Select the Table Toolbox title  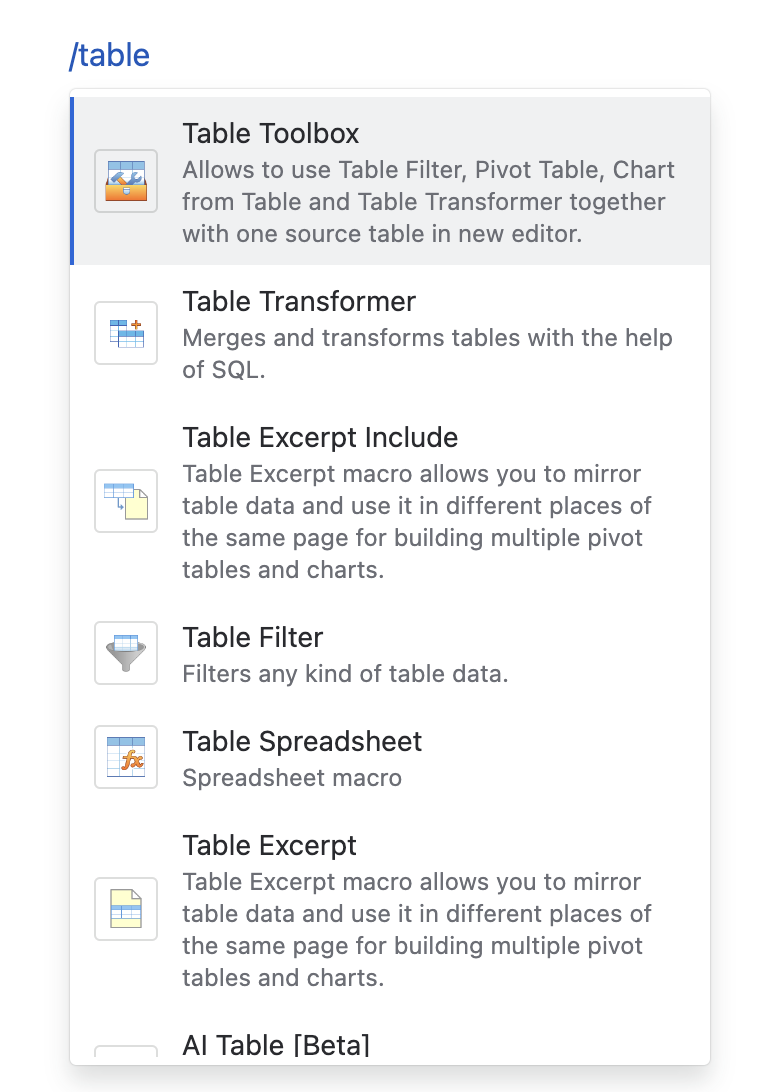click(270, 134)
